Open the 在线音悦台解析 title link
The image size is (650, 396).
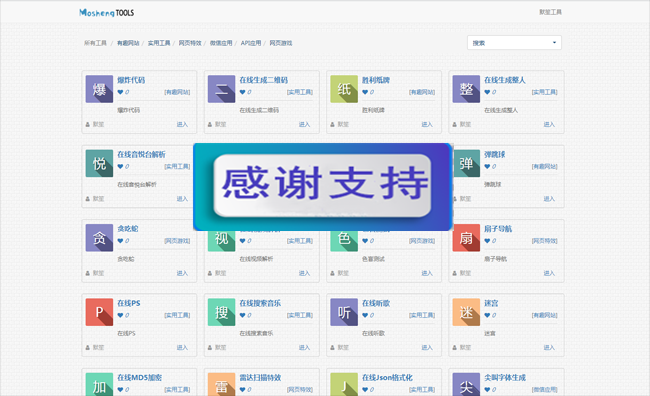pos(141,154)
